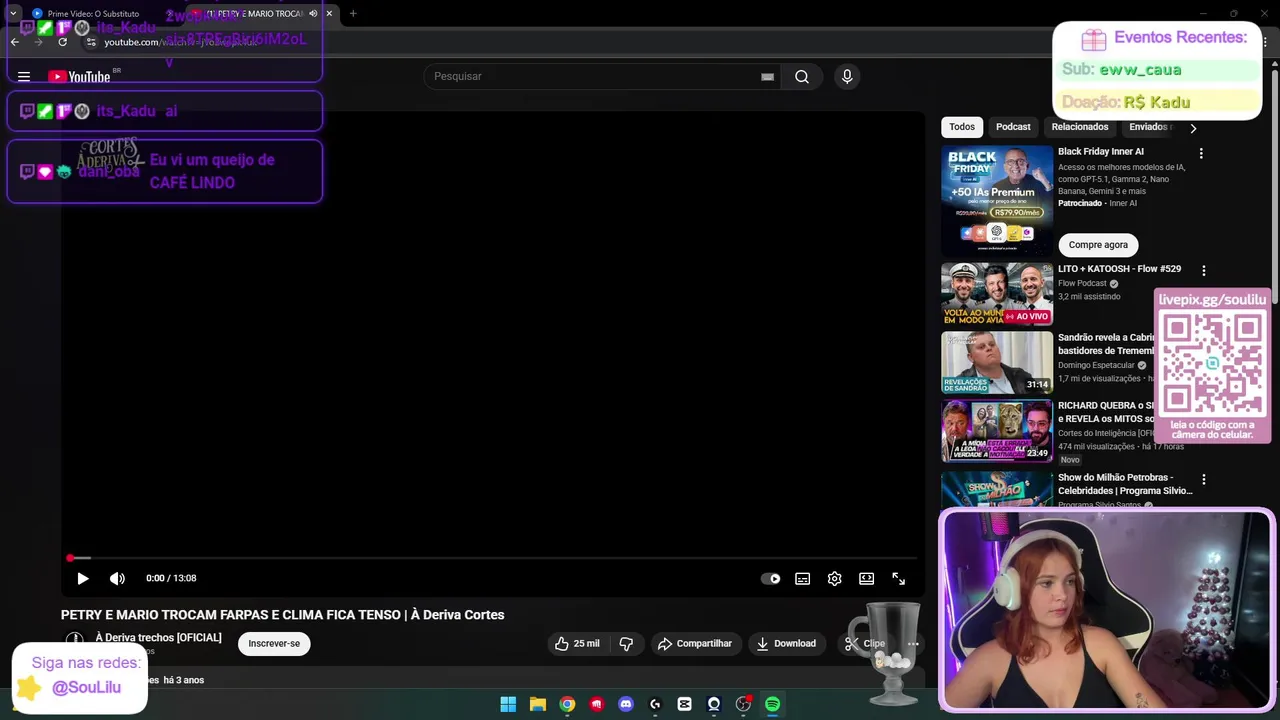Open RICHARD QUEBRA video thumbnail

click(997, 430)
